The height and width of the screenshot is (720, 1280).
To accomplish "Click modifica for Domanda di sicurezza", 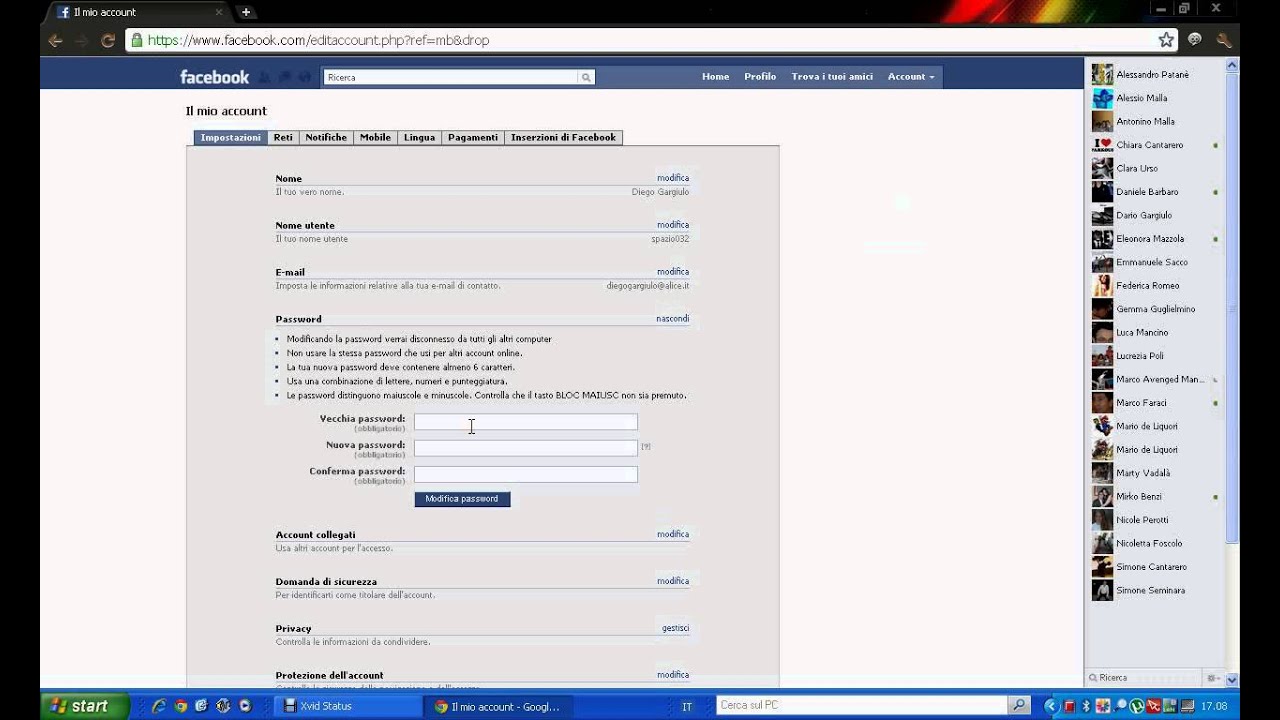I will coord(673,581).
